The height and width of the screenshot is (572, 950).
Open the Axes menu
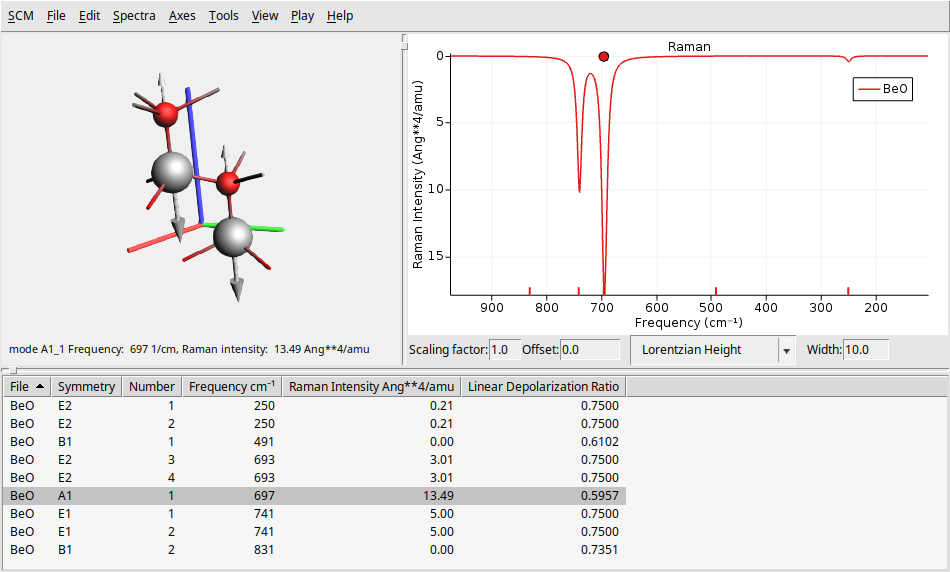click(182, 16)
